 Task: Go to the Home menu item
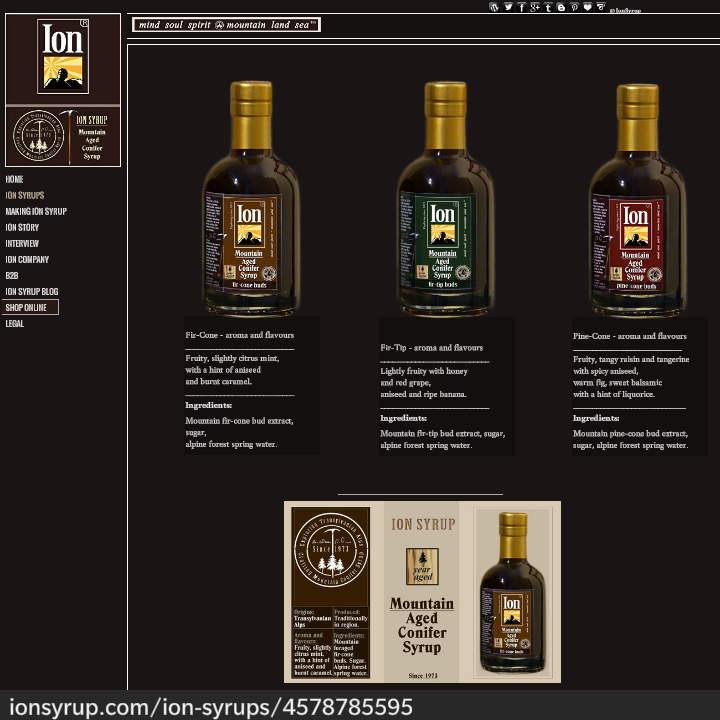[x=14, y=179]
